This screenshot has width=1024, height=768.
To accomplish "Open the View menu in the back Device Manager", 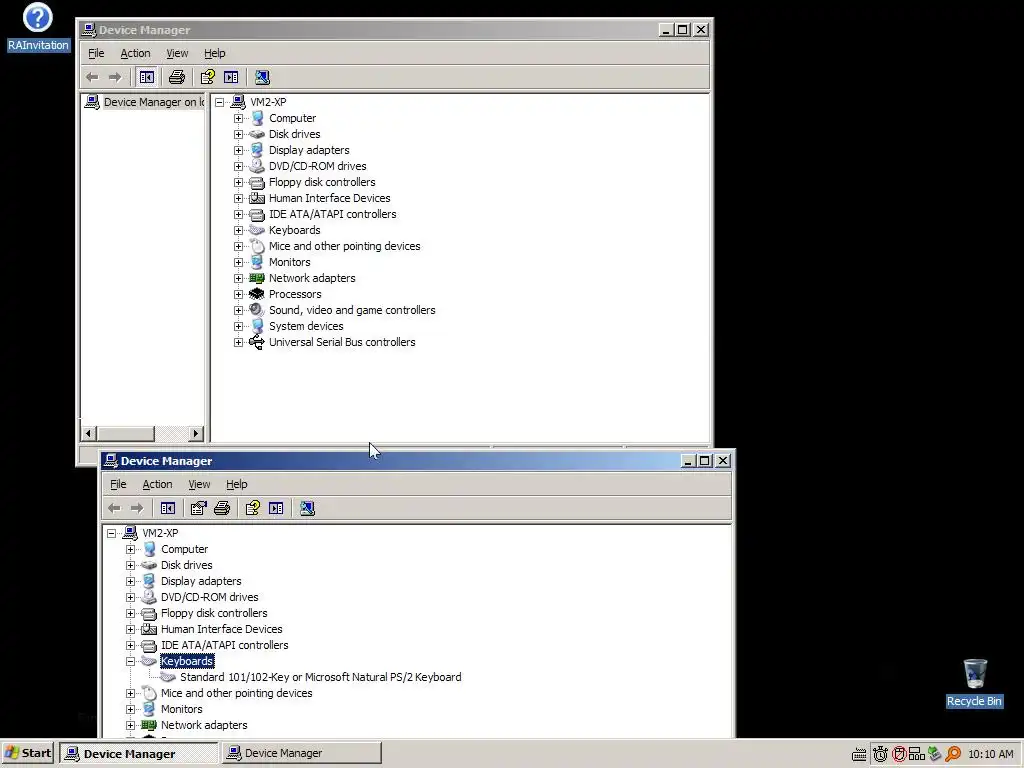I will [x=177, y=54].
